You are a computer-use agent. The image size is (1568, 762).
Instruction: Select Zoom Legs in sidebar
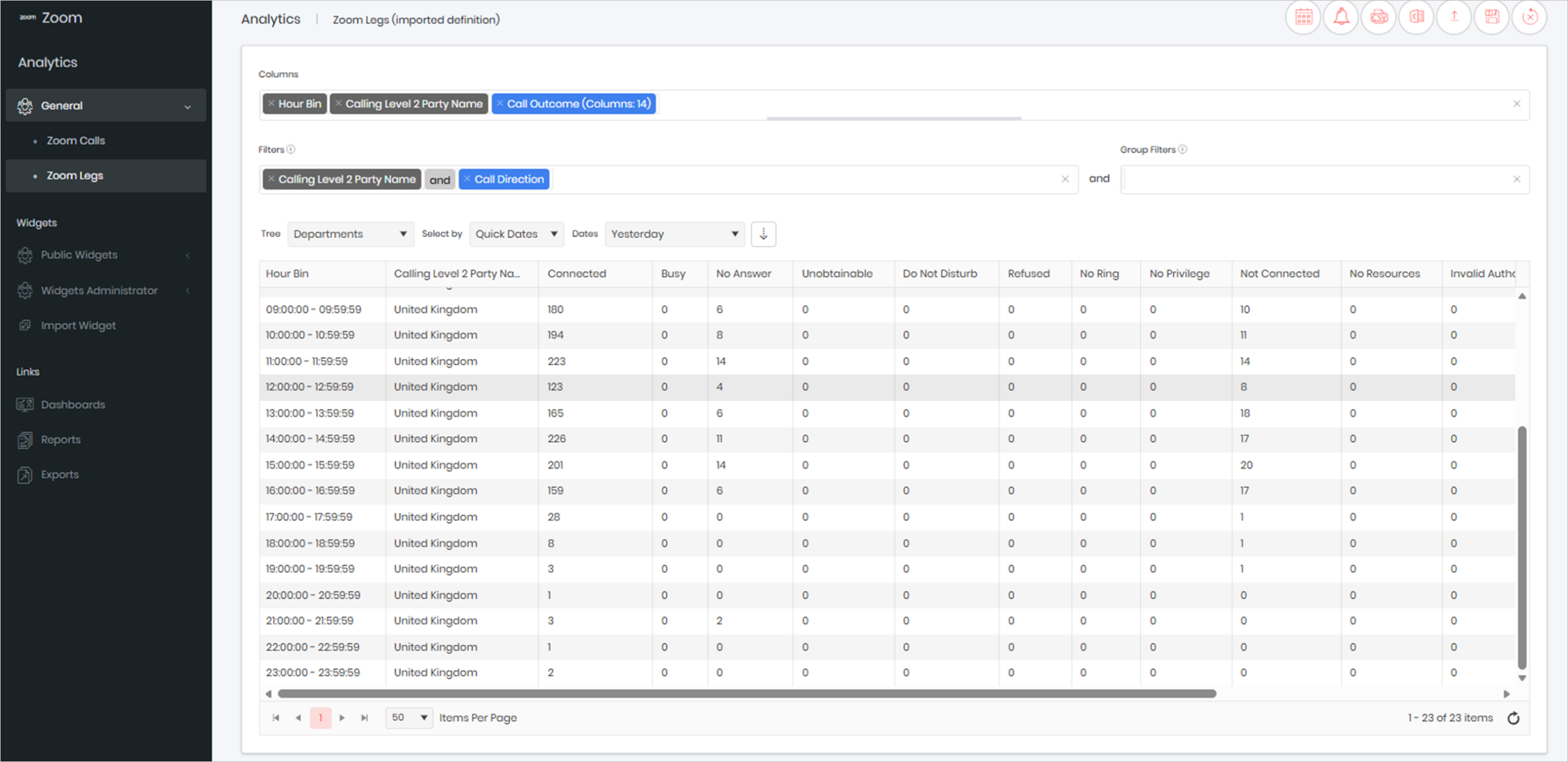point(106,176)
